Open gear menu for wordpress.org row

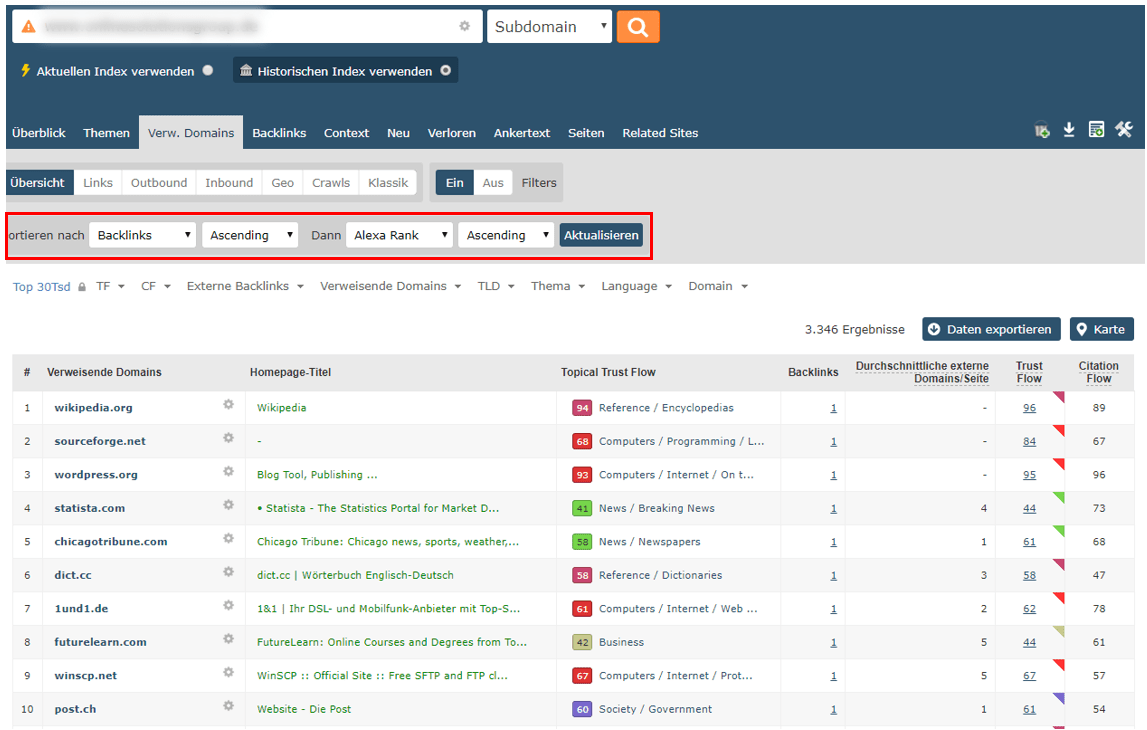(x=228, y=472)
